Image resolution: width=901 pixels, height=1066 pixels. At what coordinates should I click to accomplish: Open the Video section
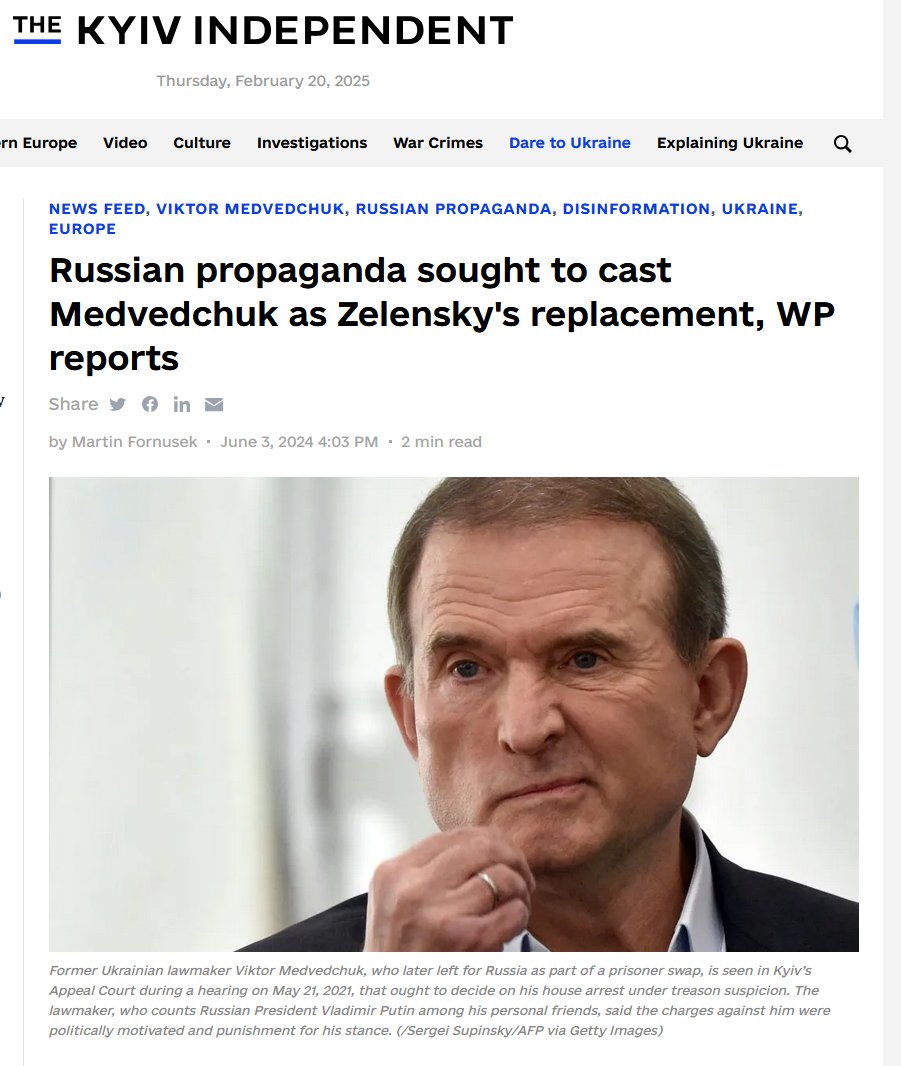(125, 143)
